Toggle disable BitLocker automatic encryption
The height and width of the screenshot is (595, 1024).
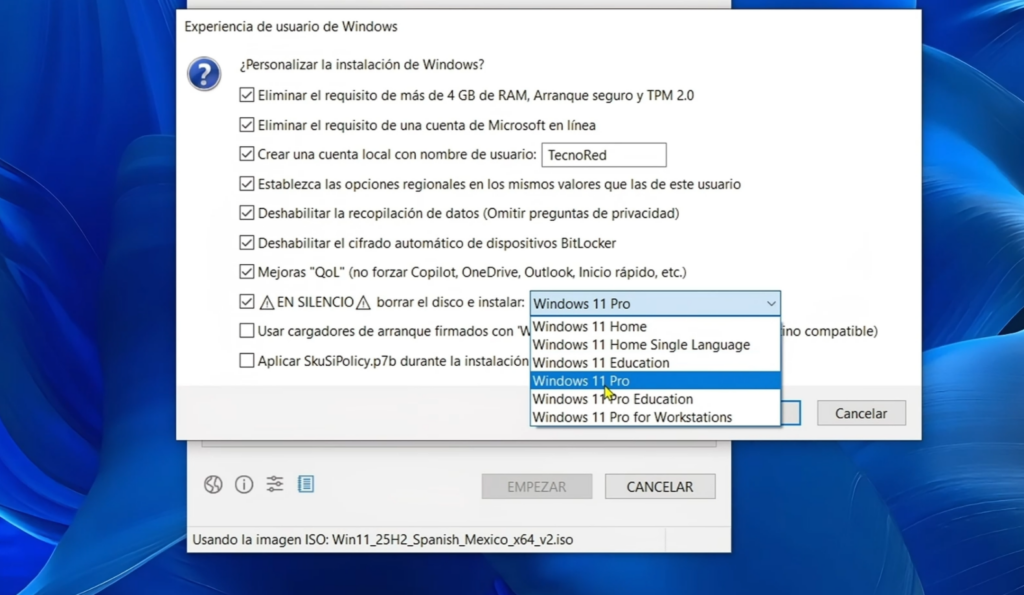pos(246,243)
